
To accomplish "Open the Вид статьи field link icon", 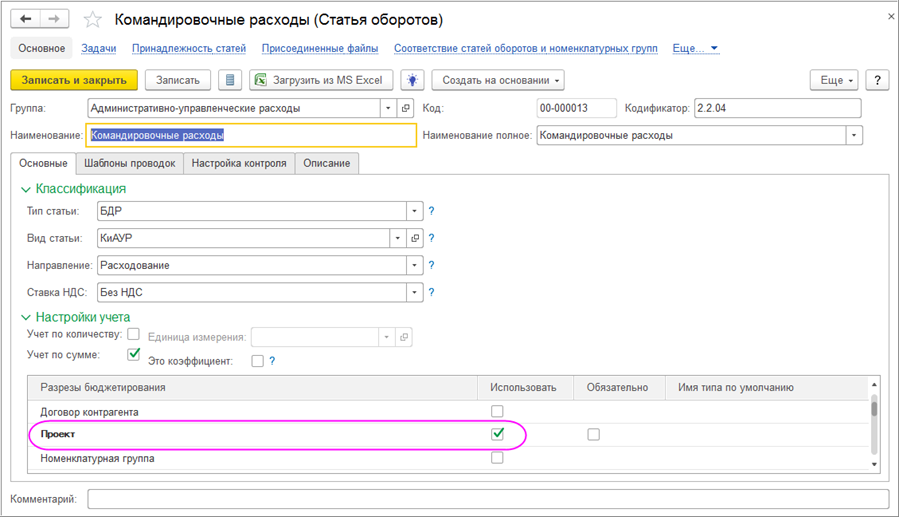I will click(x=415, y=238).
